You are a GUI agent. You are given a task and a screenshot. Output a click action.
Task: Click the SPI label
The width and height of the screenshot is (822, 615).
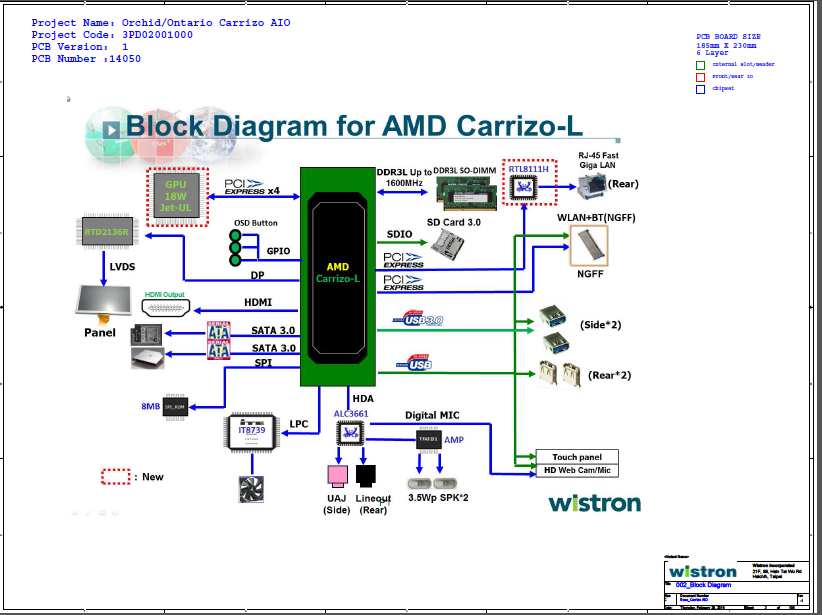coord(263,362)
